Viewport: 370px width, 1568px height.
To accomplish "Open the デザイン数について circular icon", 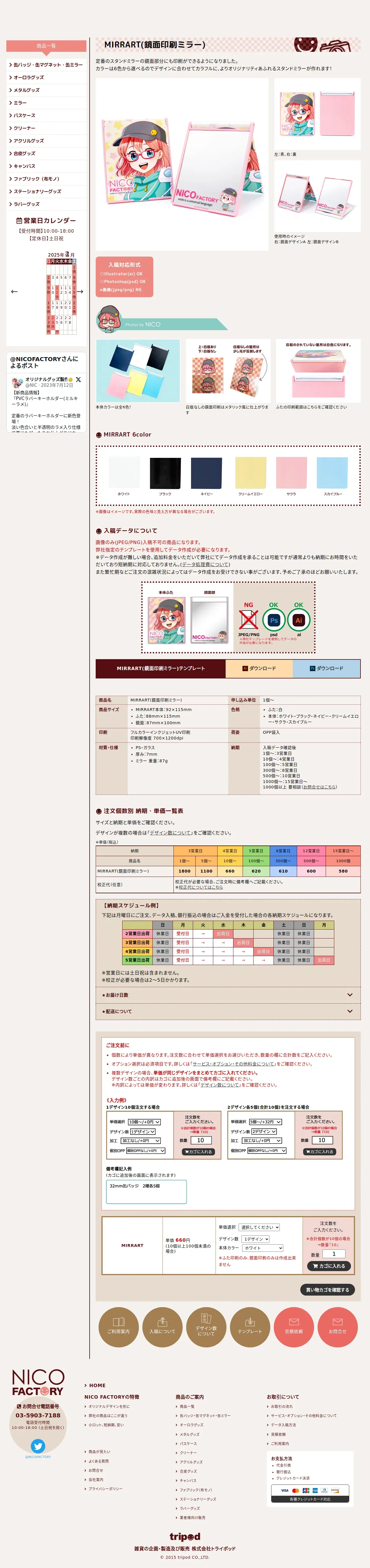I will (206, 1327).
